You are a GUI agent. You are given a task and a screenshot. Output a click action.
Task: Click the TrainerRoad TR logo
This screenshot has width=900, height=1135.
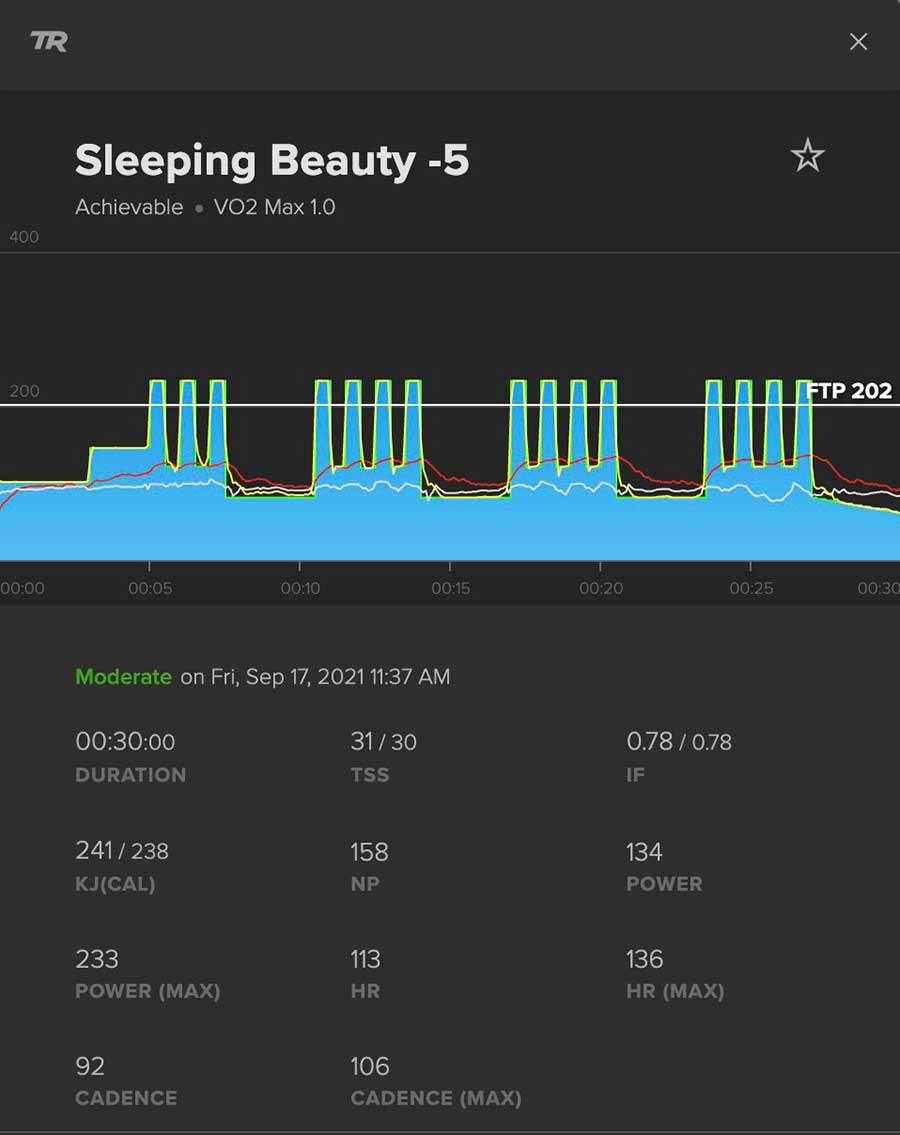(x=49, y=41)
